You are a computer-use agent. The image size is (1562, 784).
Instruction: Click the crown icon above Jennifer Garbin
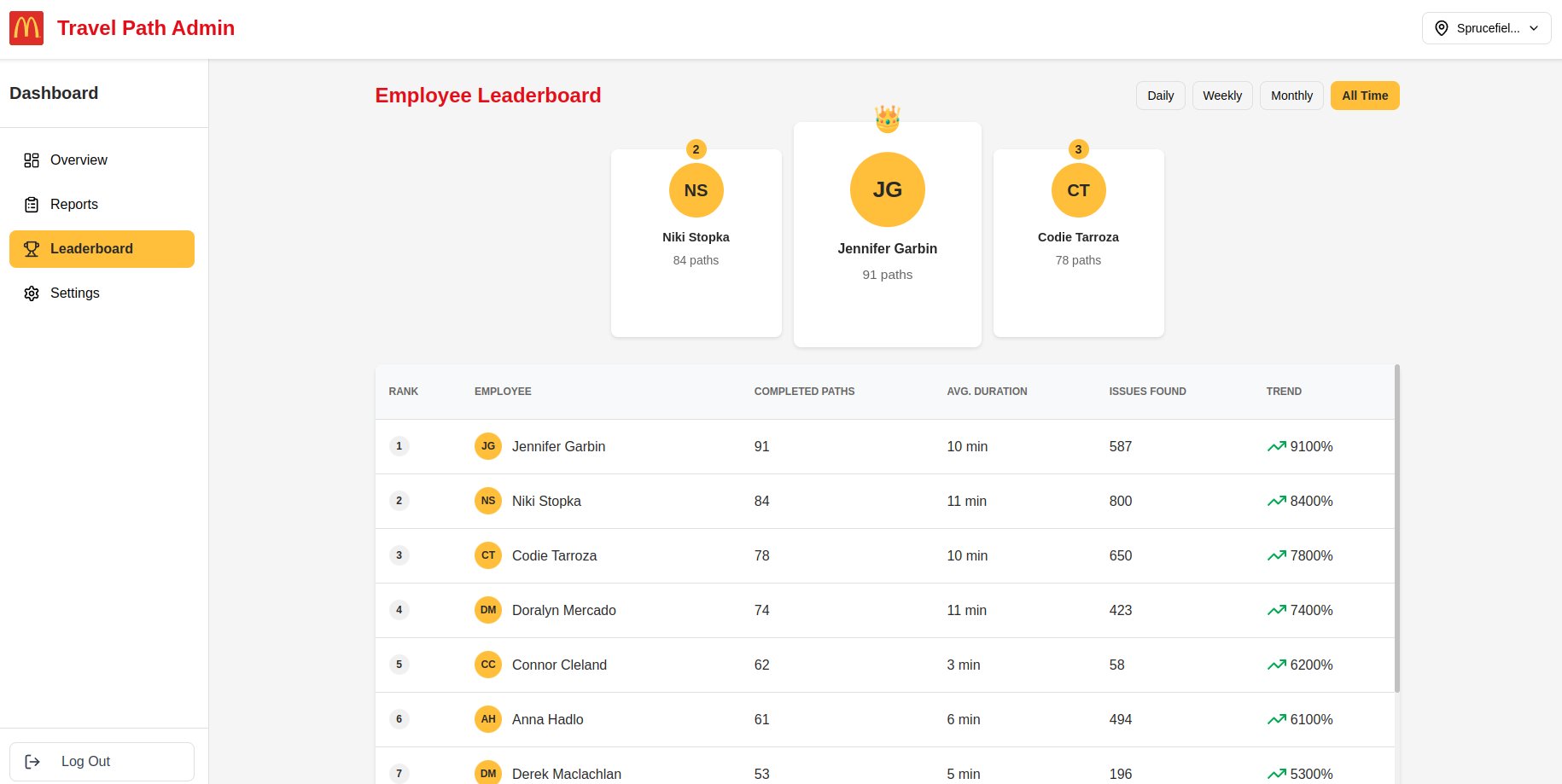tap(888, 119)
